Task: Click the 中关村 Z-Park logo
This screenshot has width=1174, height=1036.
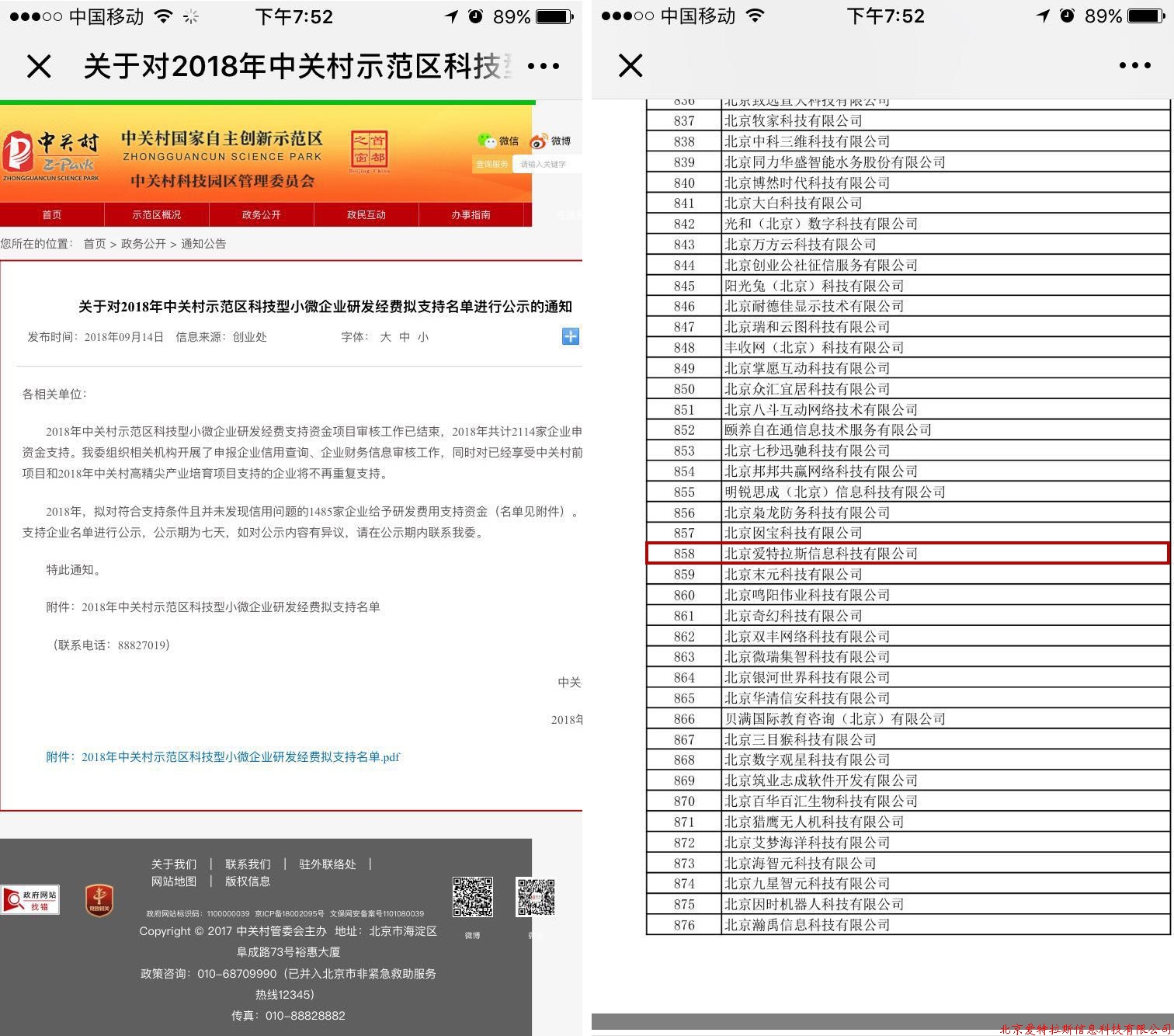Action: pos(51,154)
